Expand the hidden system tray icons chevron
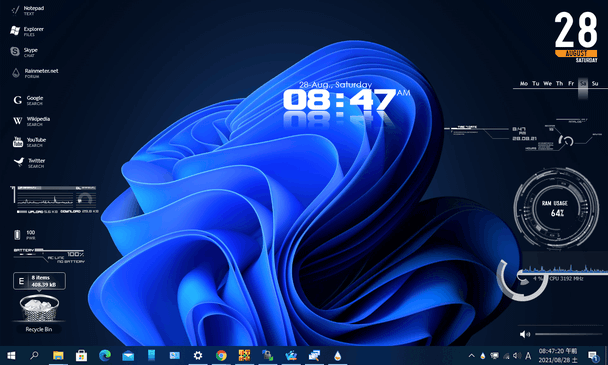Viewport: 608px width, 365px height. (472, 356)
